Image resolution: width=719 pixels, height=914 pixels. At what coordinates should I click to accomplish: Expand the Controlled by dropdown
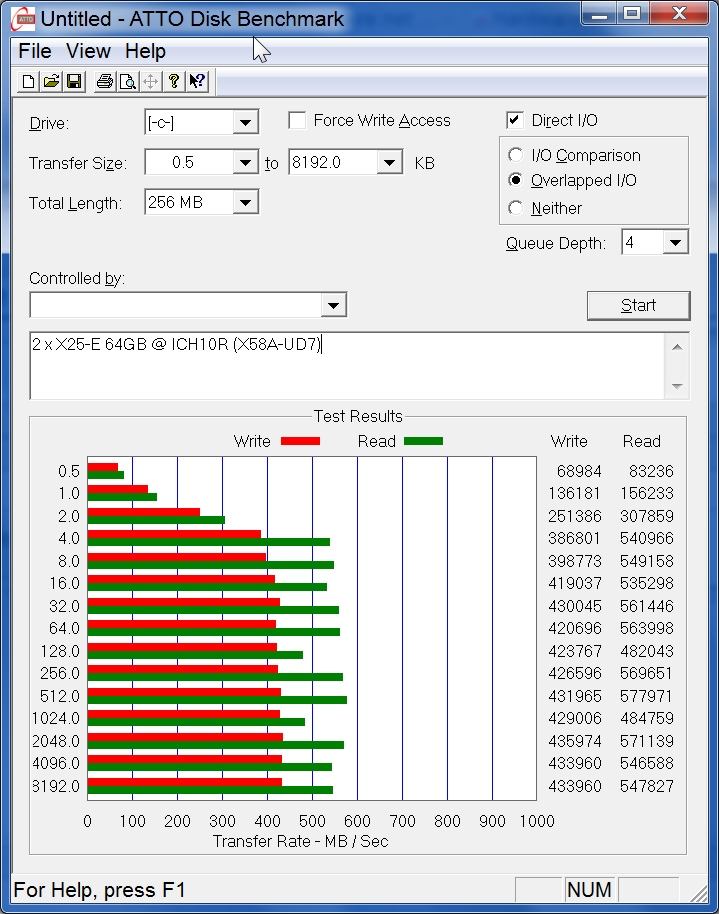(334, 305)
